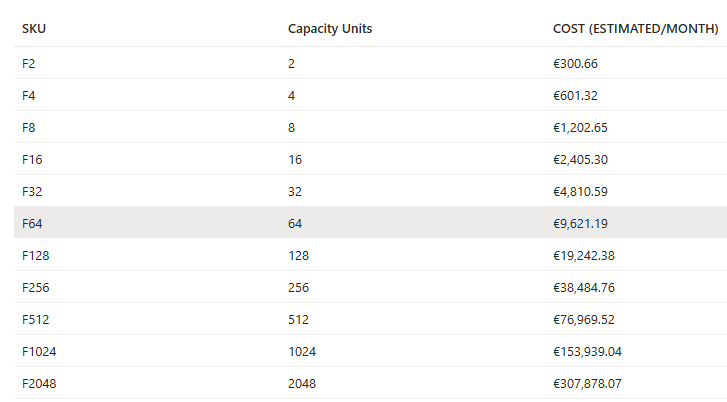Select the F2 SKU row

(28, 63)
